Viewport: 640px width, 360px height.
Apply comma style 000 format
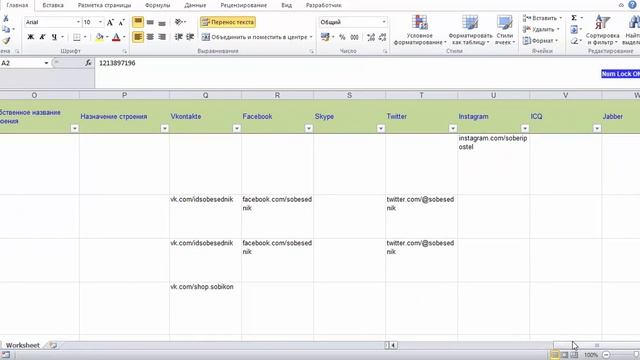click(354, 37)
